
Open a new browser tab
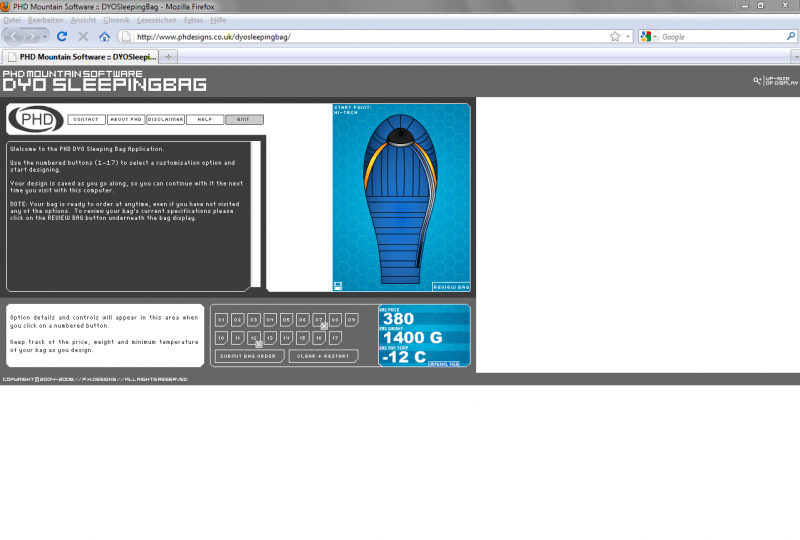(168, 57)
